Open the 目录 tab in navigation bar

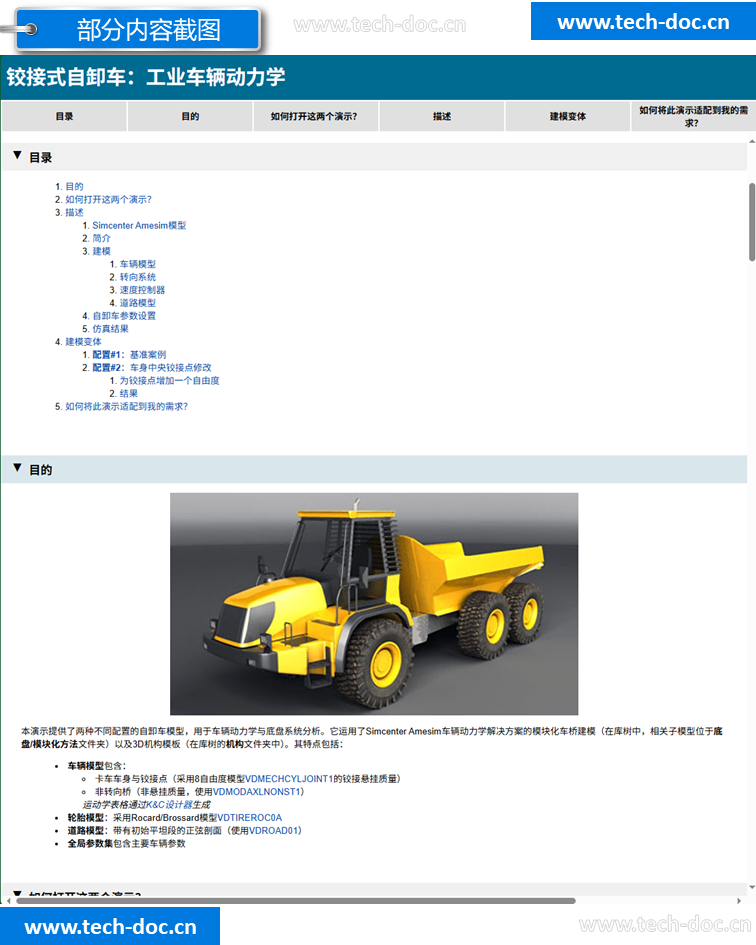pos(65,116)
